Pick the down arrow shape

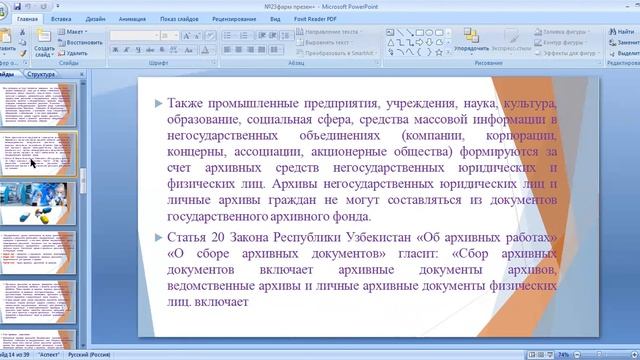(x=429, y=42)
